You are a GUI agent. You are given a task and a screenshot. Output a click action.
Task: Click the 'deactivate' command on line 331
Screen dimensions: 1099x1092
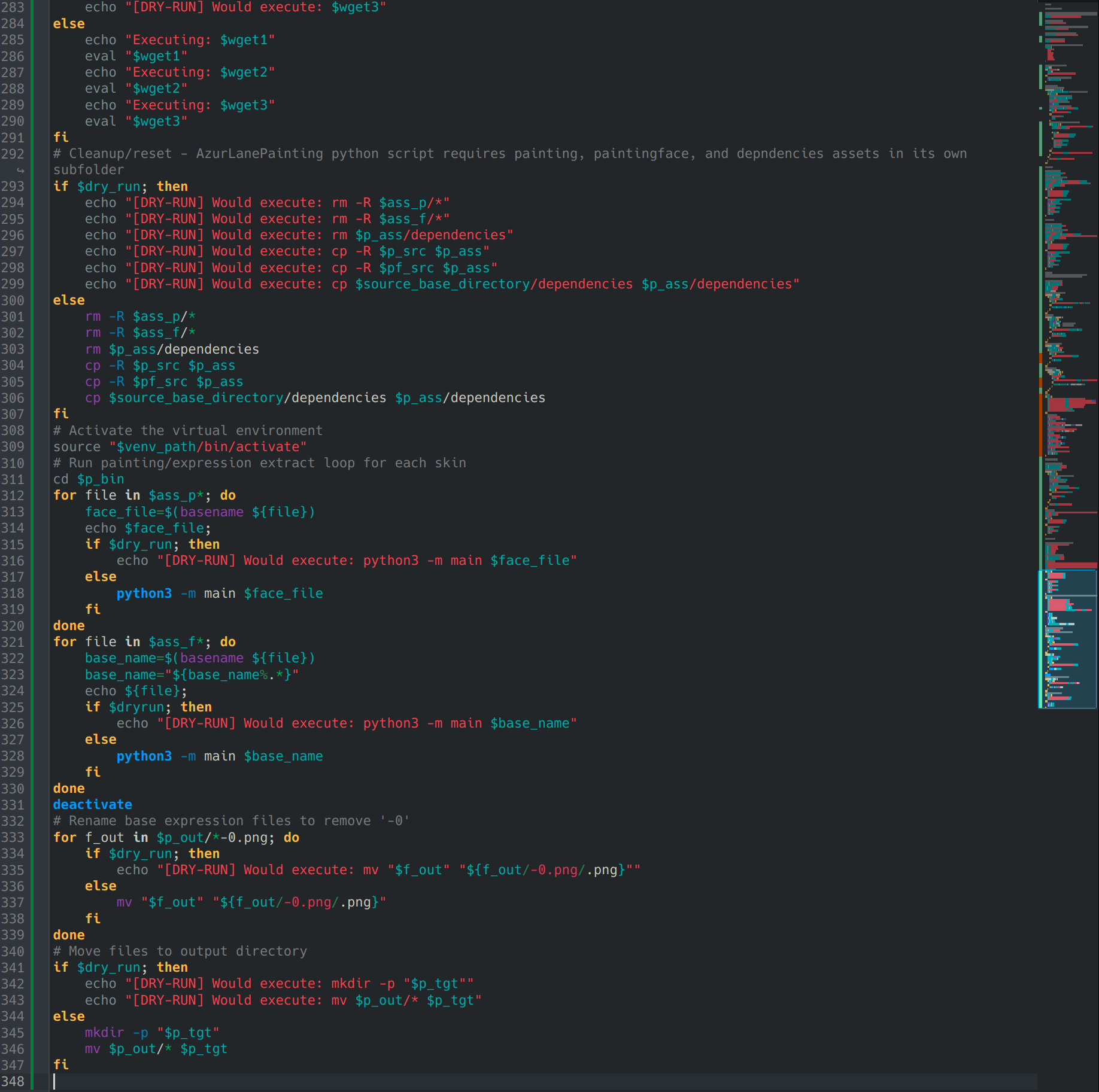pyautogui.click(x=93, y=805)
